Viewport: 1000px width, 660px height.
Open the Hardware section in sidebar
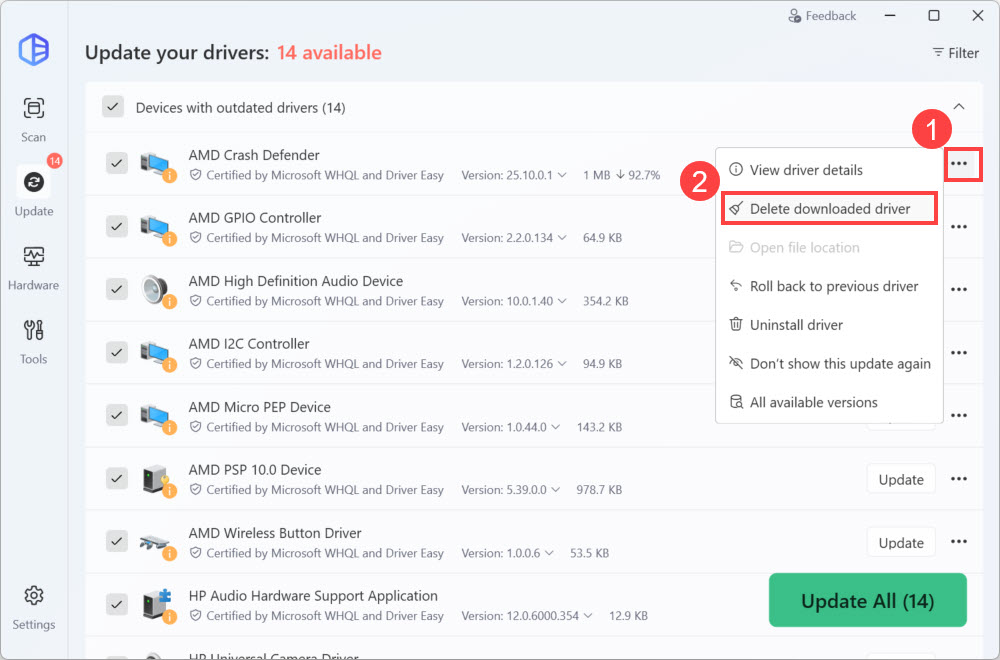[x=34, y=266]
